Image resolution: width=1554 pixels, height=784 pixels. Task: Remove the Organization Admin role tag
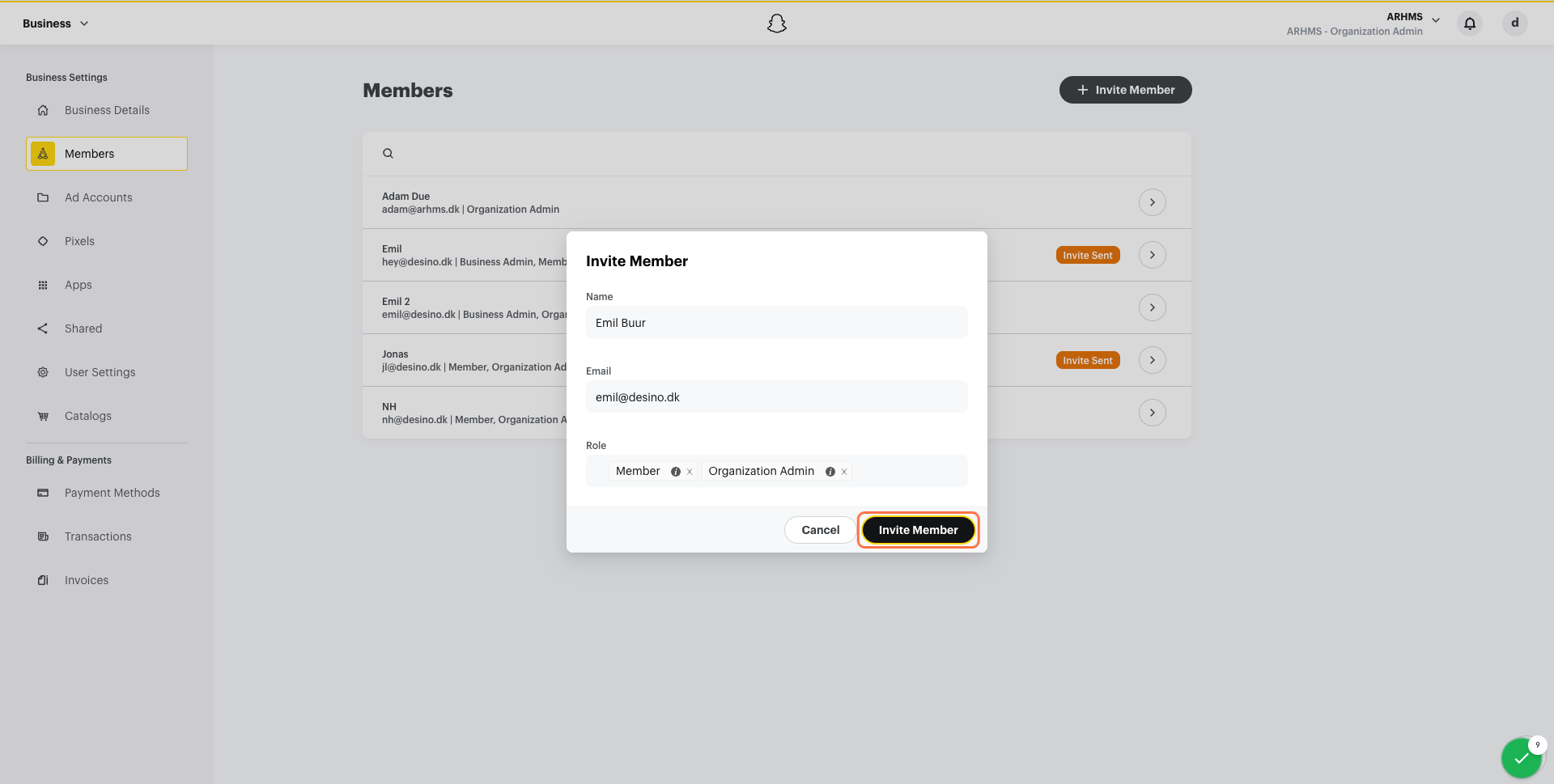[844, 472]
